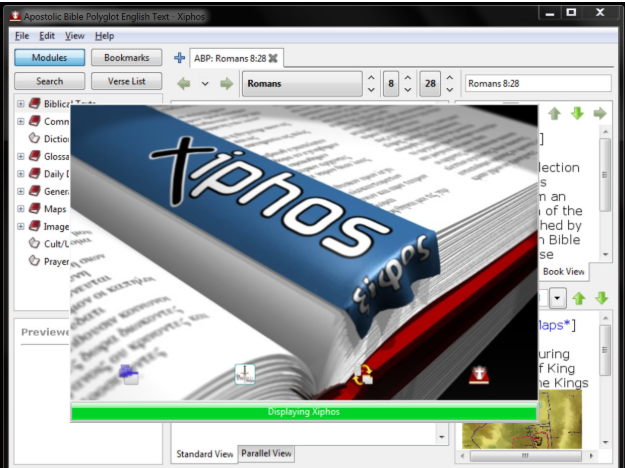Click the Maps red book icon

(x=35, y=208)
